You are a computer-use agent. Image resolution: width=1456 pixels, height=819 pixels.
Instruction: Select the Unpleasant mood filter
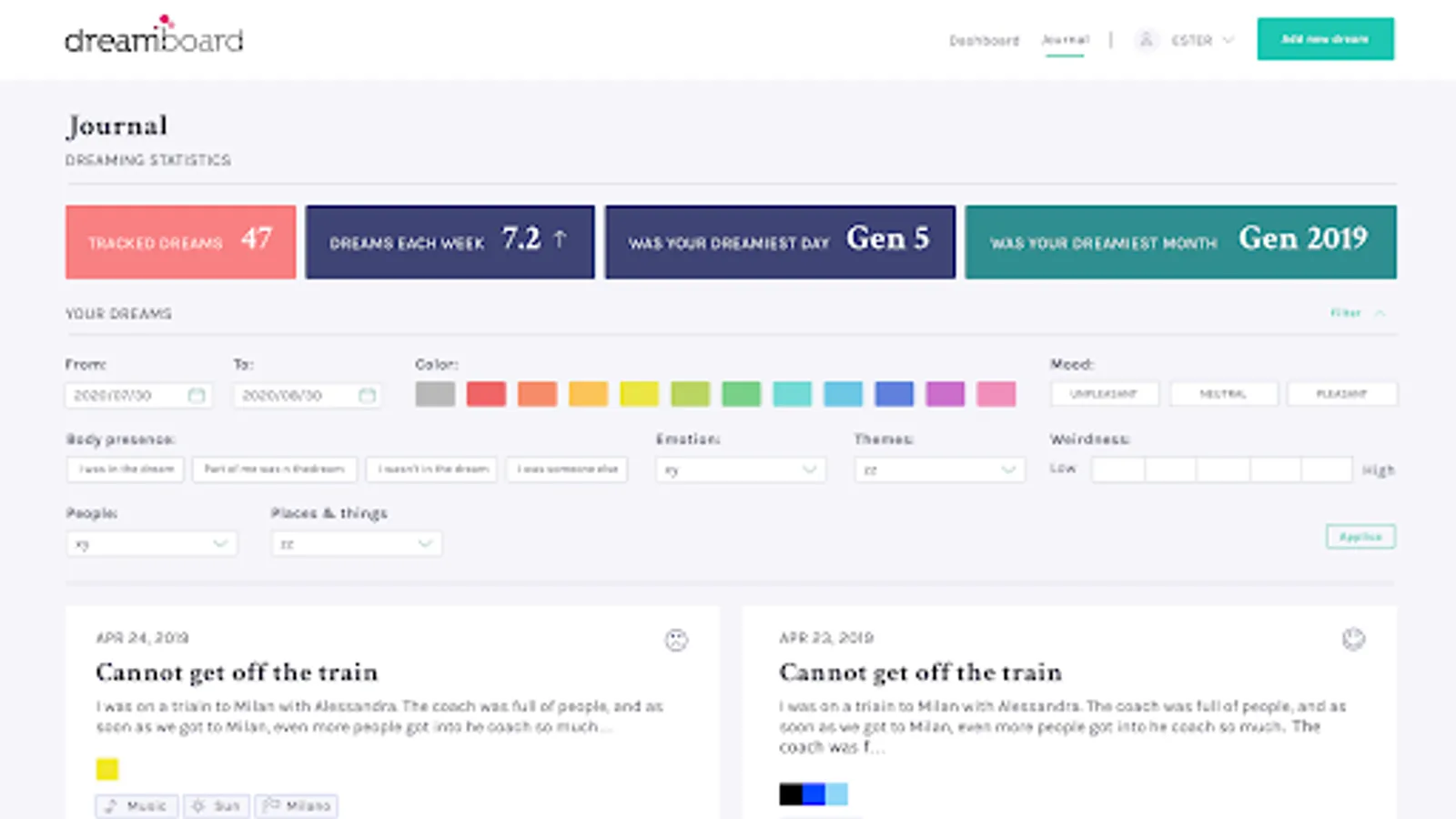[x=1105, y=394]
